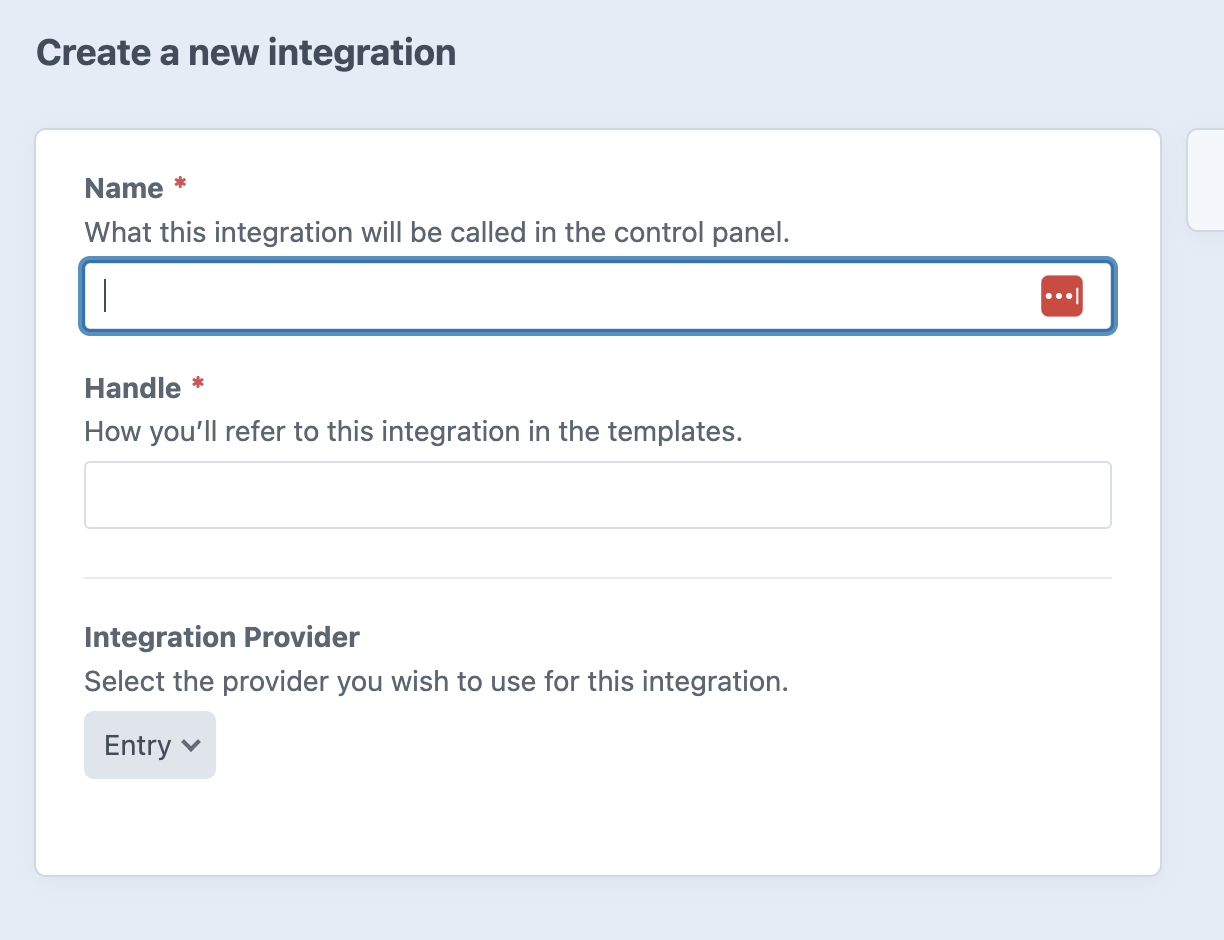Click the Name field label
Screen dimensions: 1224x940
click(124, 188)
